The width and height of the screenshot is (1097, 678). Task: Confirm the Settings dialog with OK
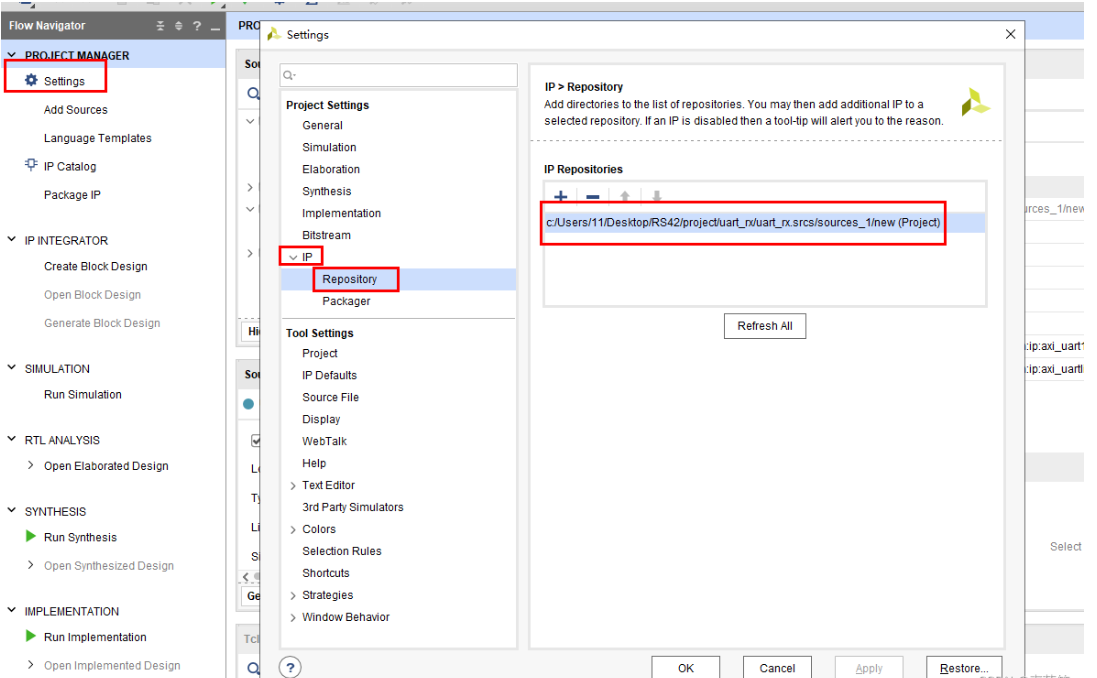[x=686, y=668]
